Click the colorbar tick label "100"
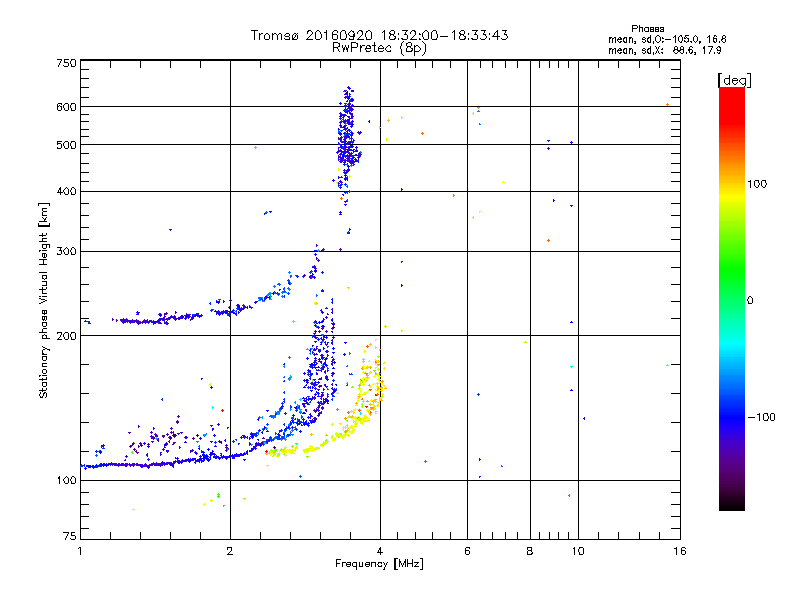Image resolution: width=800 pixels, height=600 pixels. point(757,184)
